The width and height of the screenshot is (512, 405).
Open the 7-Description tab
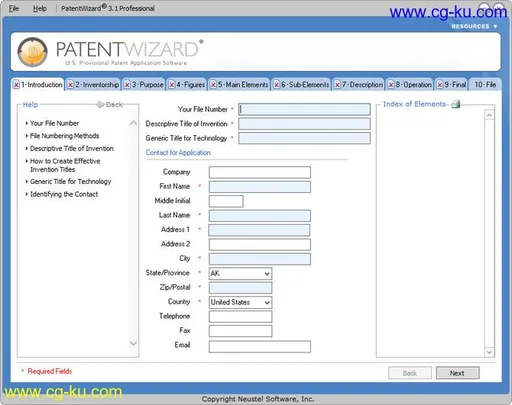pos(359,85)
